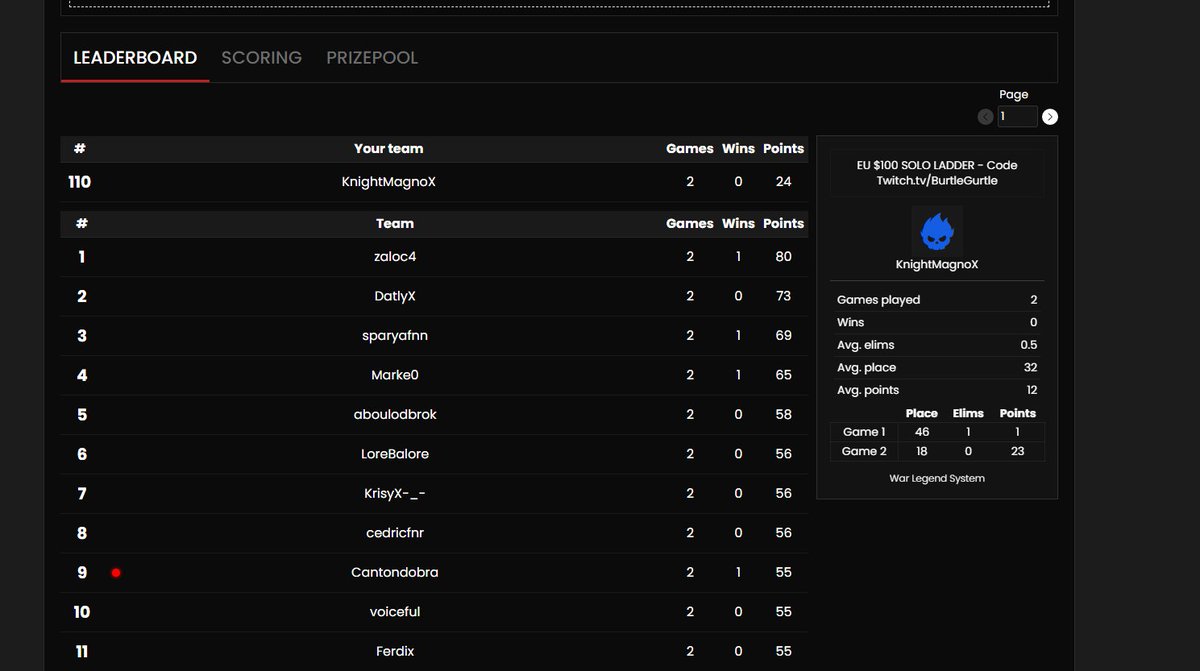
Task: Click the Wins column header
Action: click(x=738, y=223)
